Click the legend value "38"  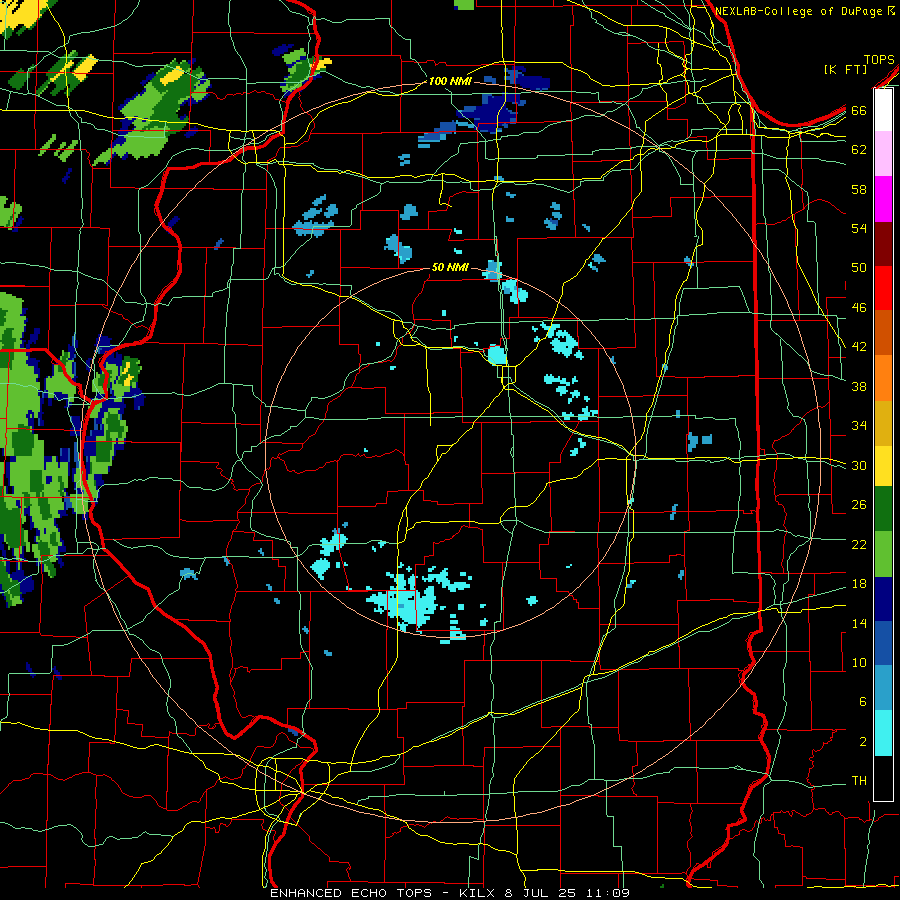point(859,386)
